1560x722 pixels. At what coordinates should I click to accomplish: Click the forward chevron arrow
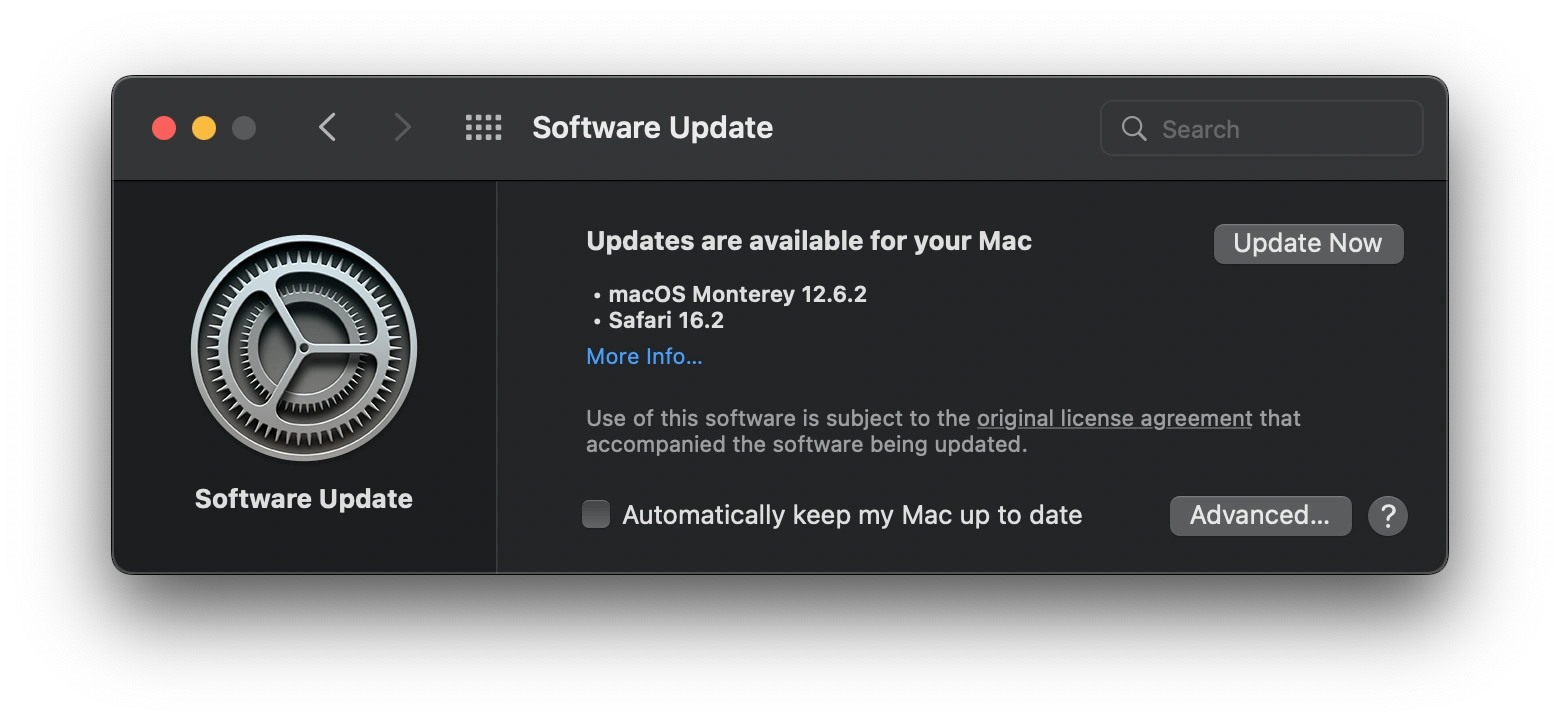(402, 128)
